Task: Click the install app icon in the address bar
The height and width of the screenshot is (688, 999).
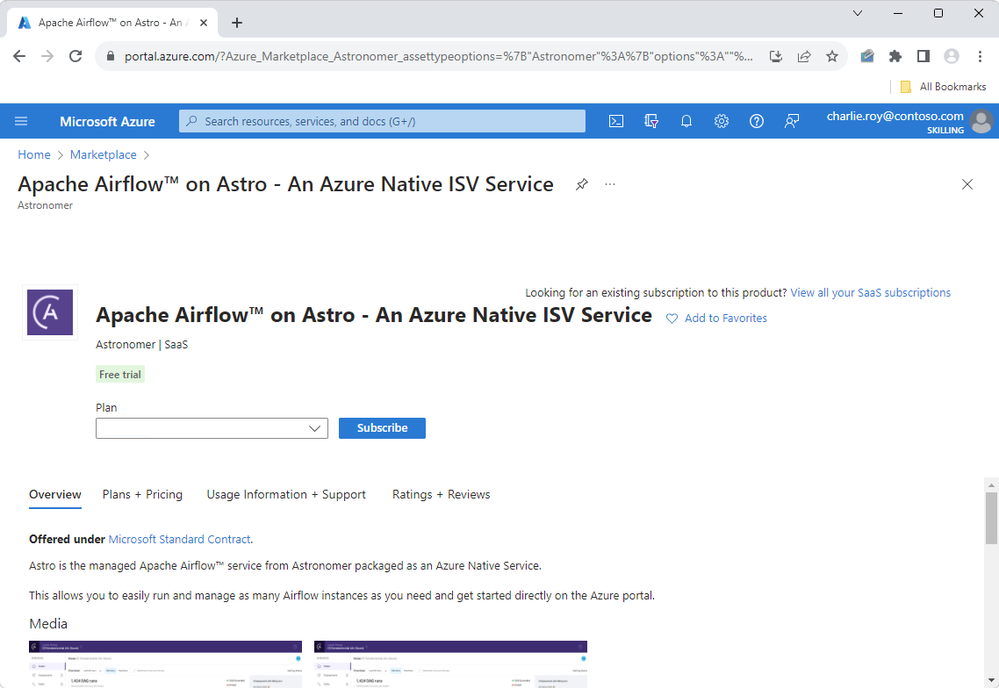Action: point(776,56)
